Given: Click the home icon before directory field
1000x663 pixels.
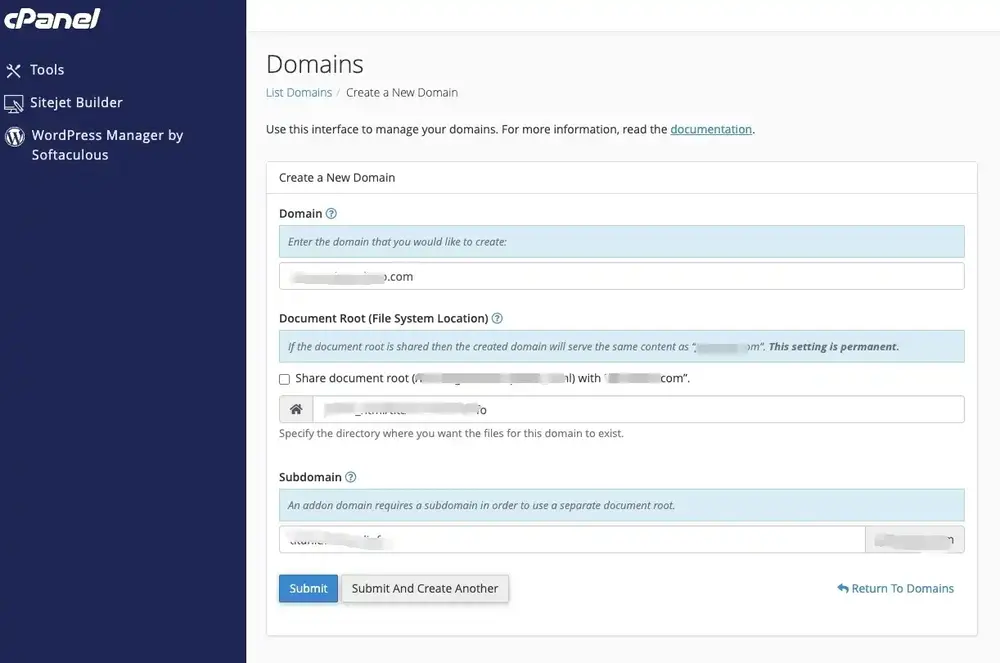Looking at the screenshot, I should point(296,409).
